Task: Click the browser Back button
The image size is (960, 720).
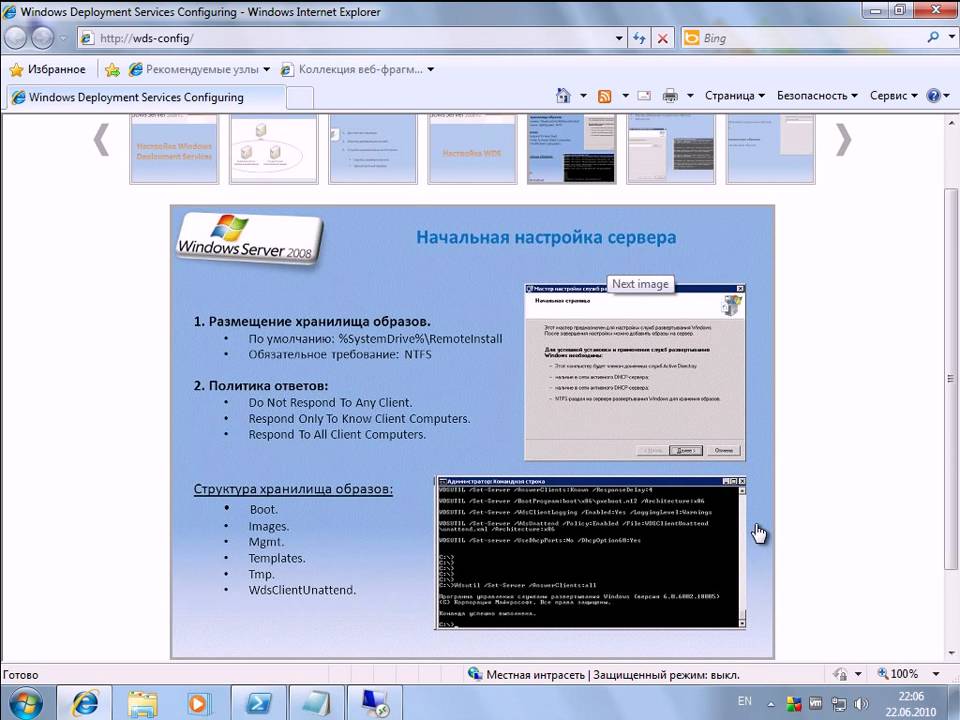Action: 15,39
